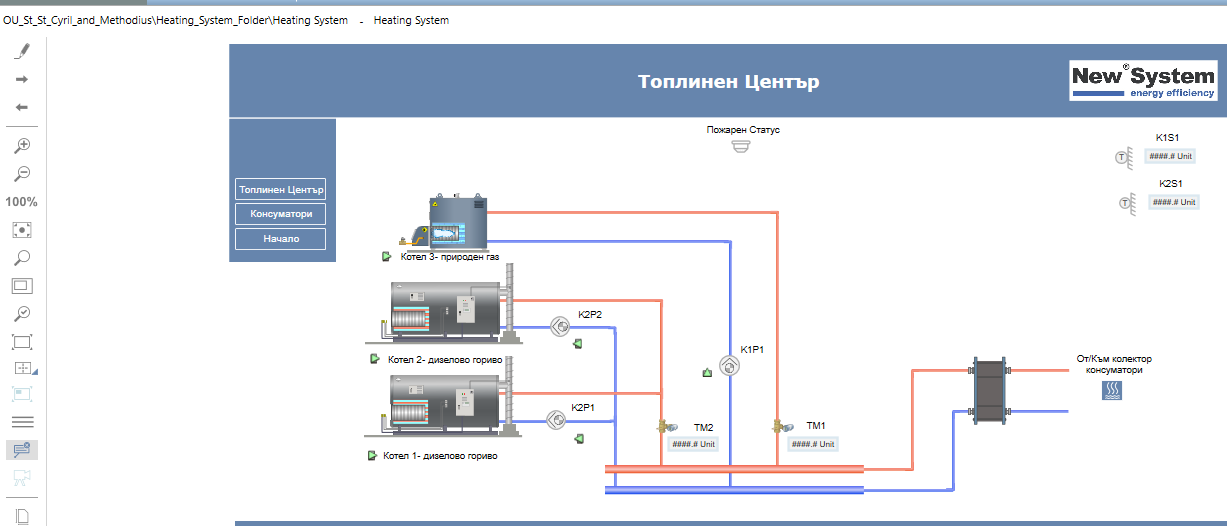Click the zoom in magnifier icon
This screenshot has height=526, width=1227.
pos(22,145)
